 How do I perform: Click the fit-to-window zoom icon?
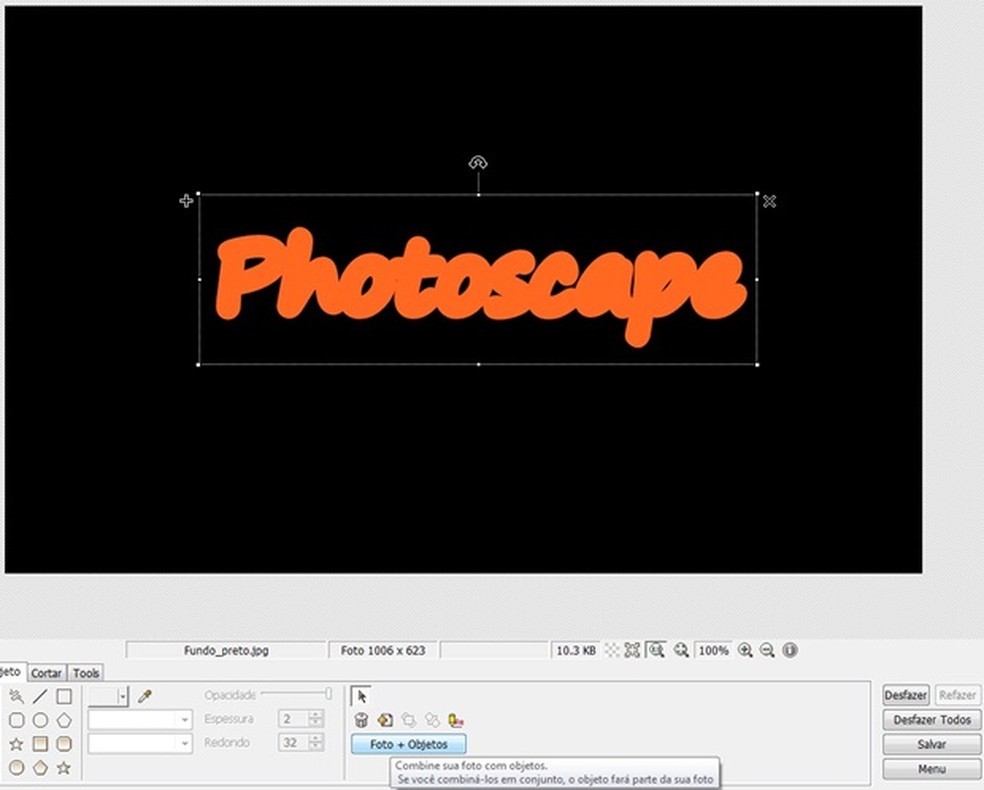[x=632, y=650]
